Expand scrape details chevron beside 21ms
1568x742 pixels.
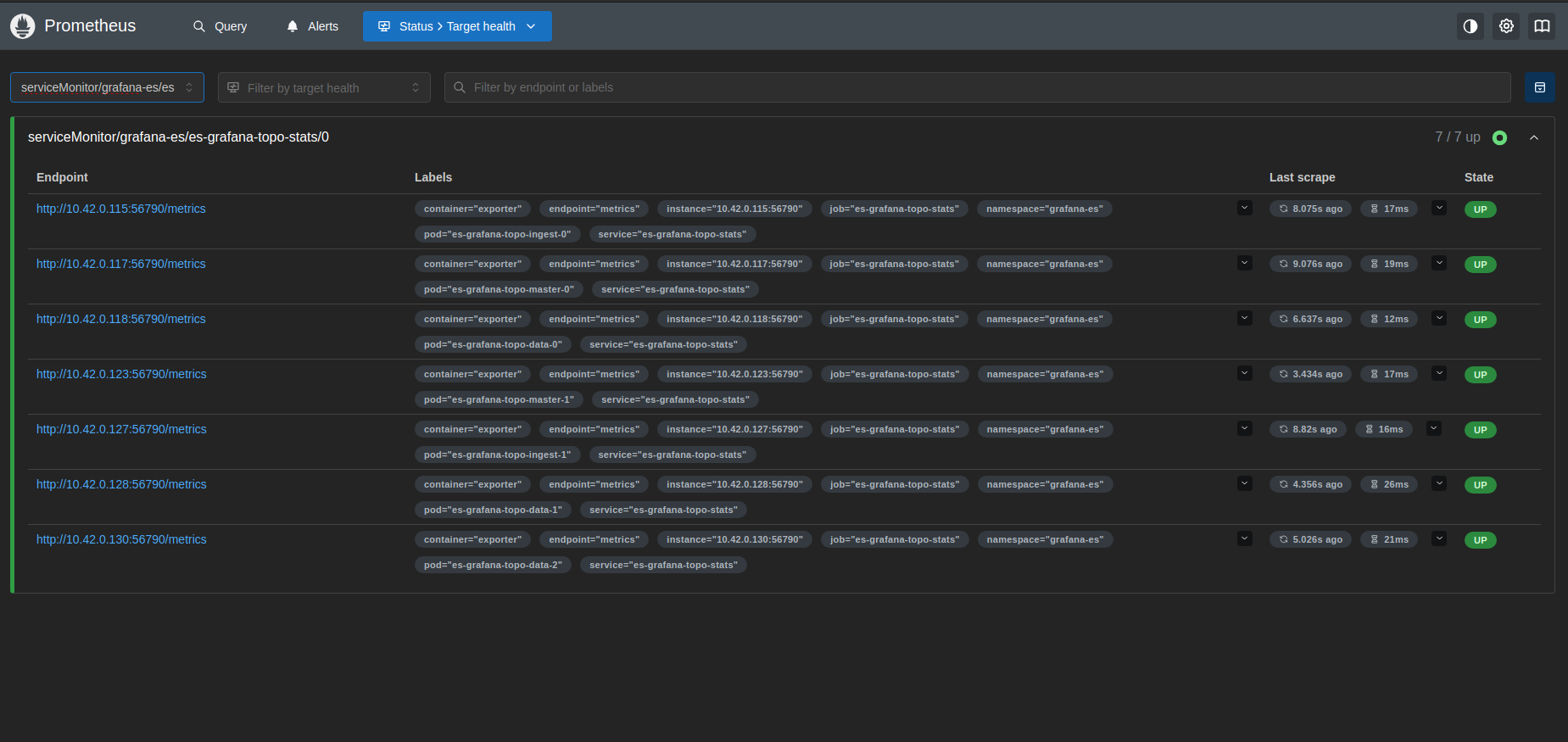[x=1439, y=538]
